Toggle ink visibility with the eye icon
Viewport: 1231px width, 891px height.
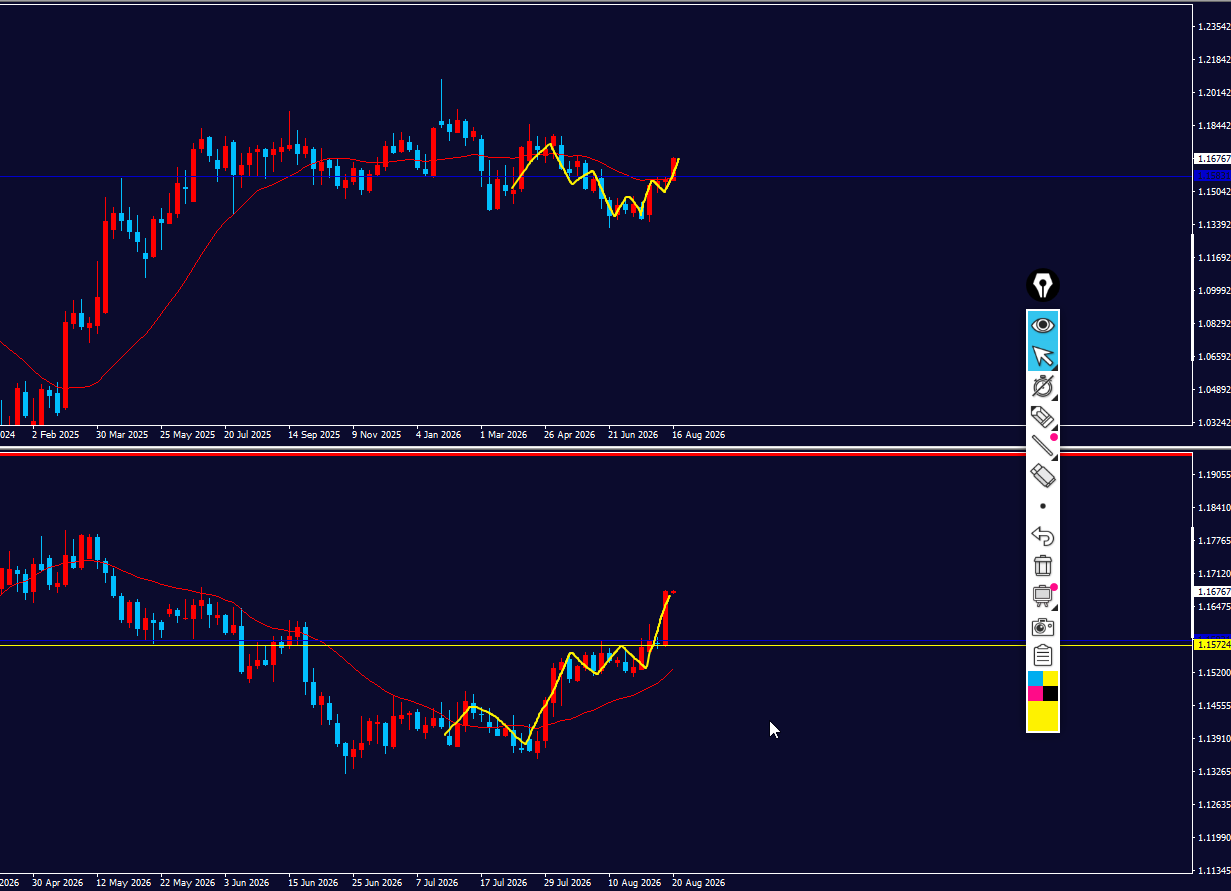(1043, 325)
